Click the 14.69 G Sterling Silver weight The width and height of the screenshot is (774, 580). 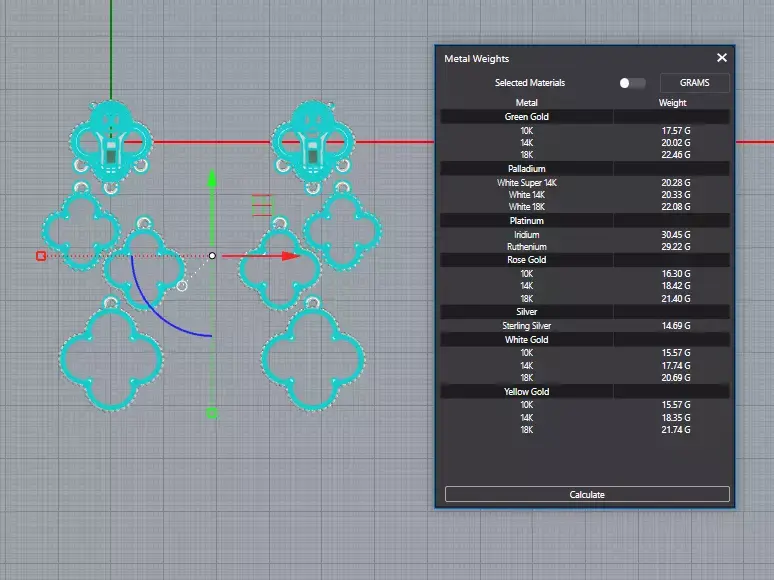click(x=676, y=326)
